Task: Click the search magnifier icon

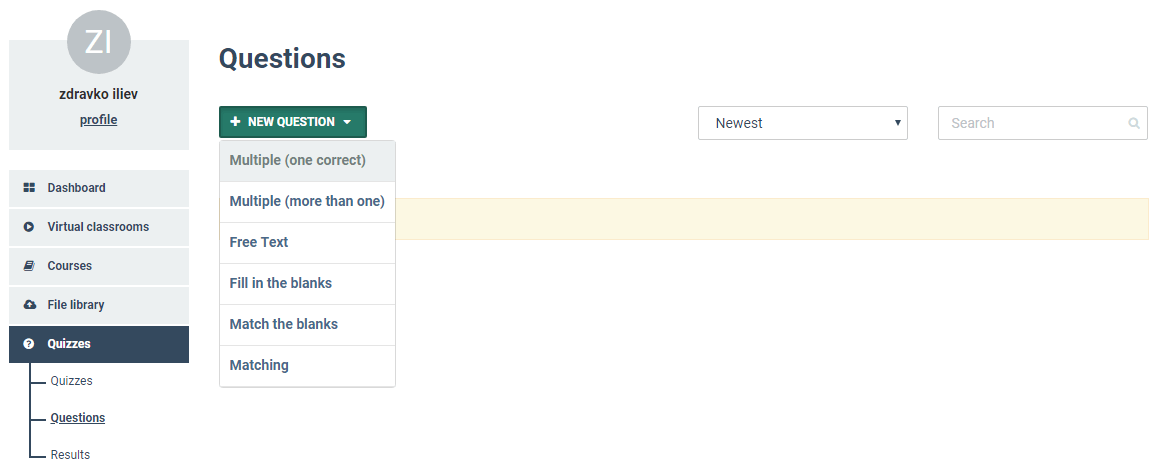Action: (x=1134, y=123)
